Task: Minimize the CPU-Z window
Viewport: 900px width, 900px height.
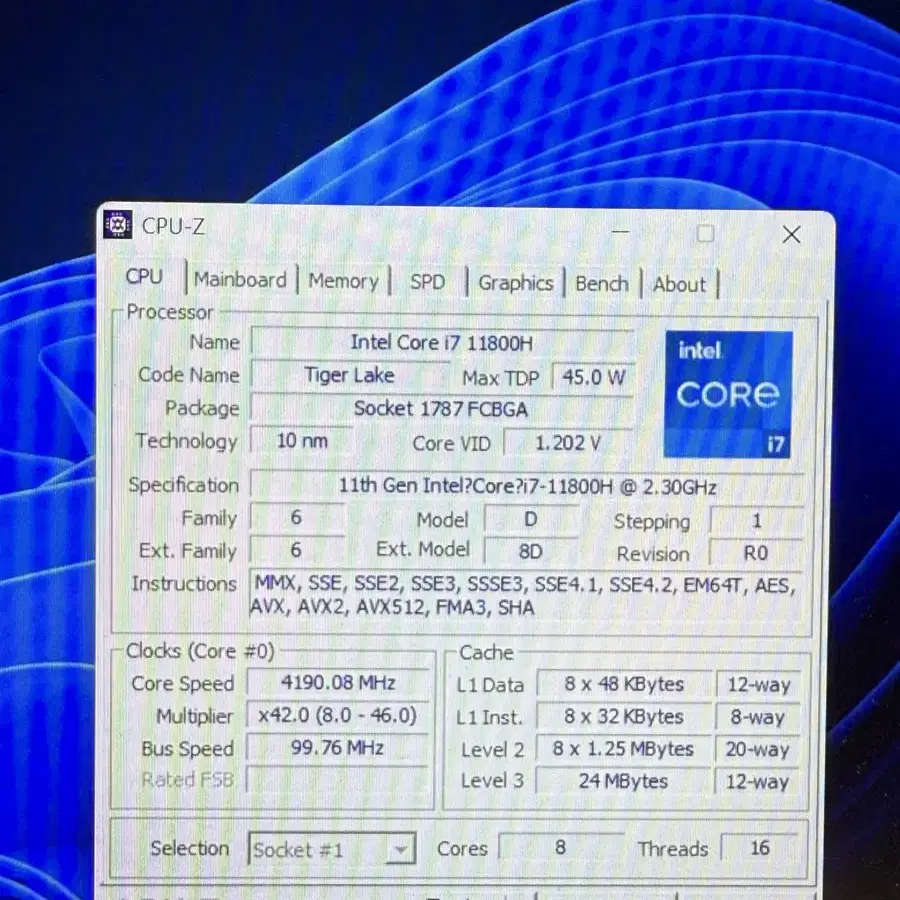Action: click(620, 232)
